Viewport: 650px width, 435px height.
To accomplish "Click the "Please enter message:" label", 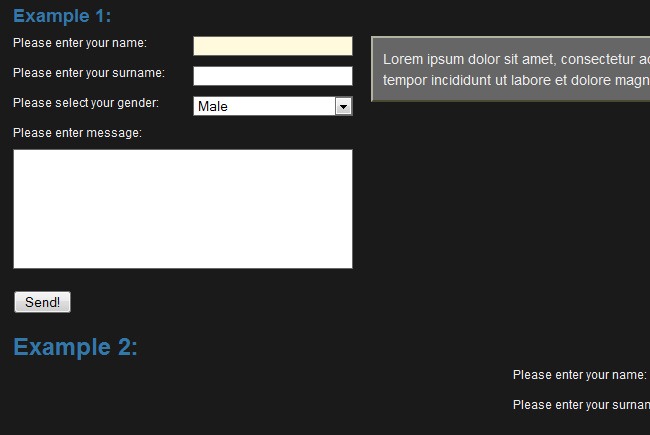I will coord(77,133).
